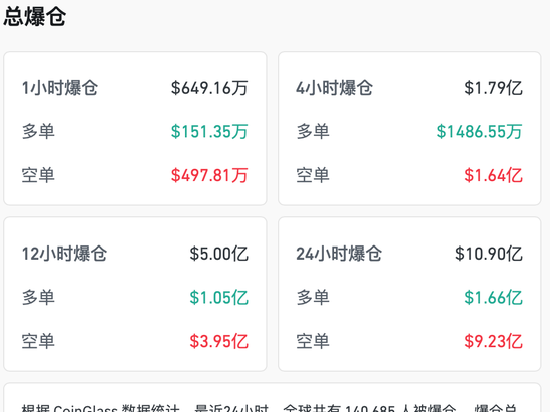Click 空单 label in 24小时爆仓 card
This screenshot has height=412, width=550.
click(313, 341)
